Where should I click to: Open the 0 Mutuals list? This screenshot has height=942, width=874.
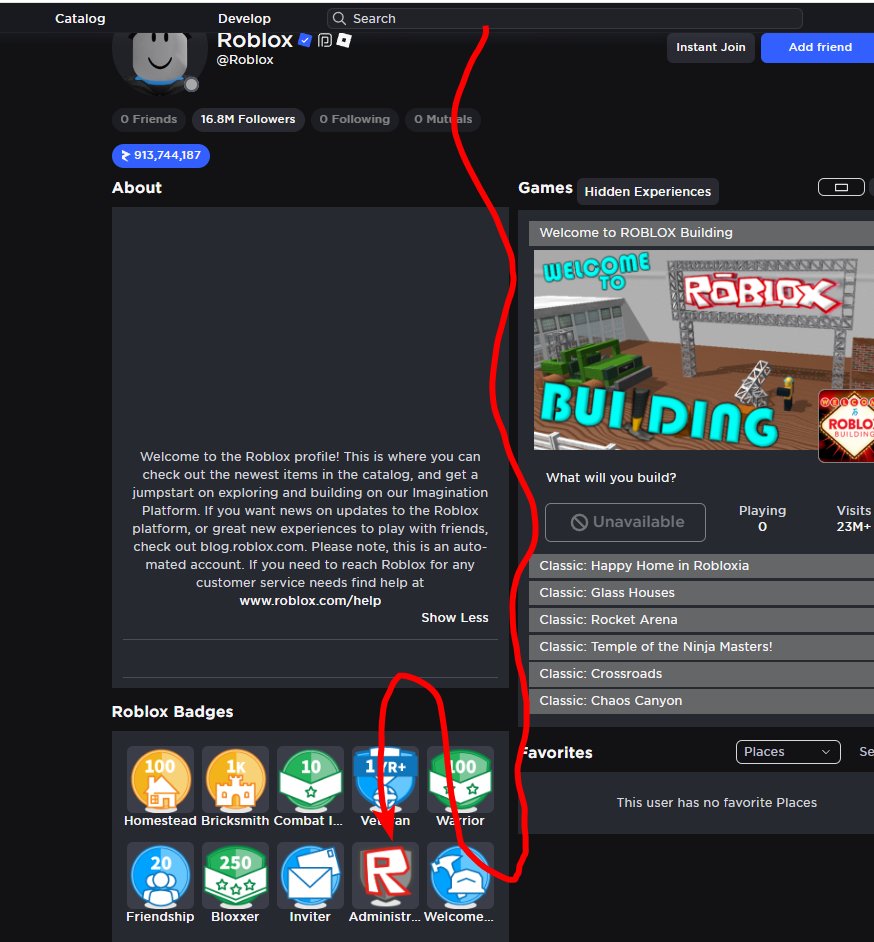pyautogui.click(x=443, y=119)
